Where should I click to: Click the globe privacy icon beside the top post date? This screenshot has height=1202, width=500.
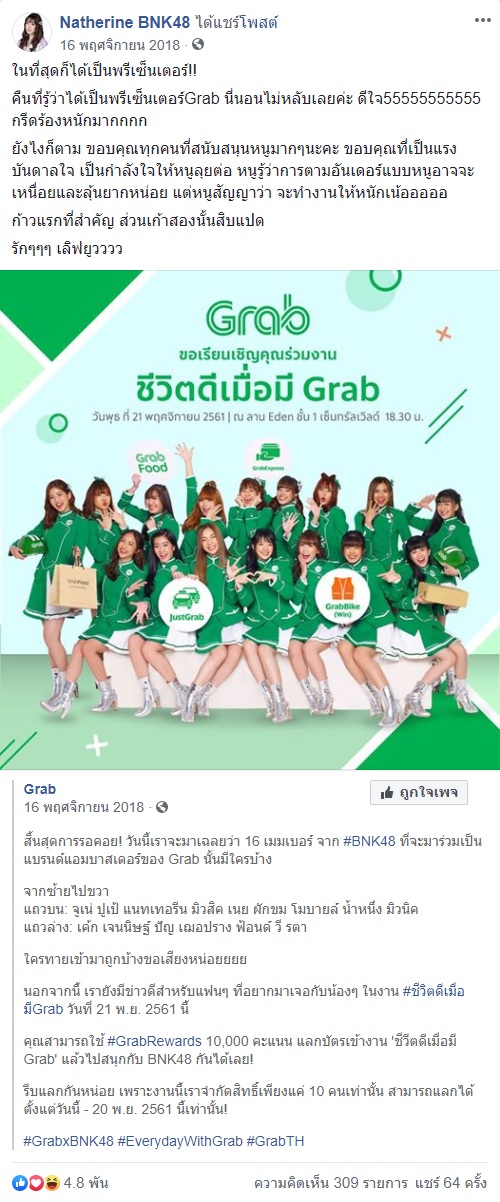coord(197,45)
